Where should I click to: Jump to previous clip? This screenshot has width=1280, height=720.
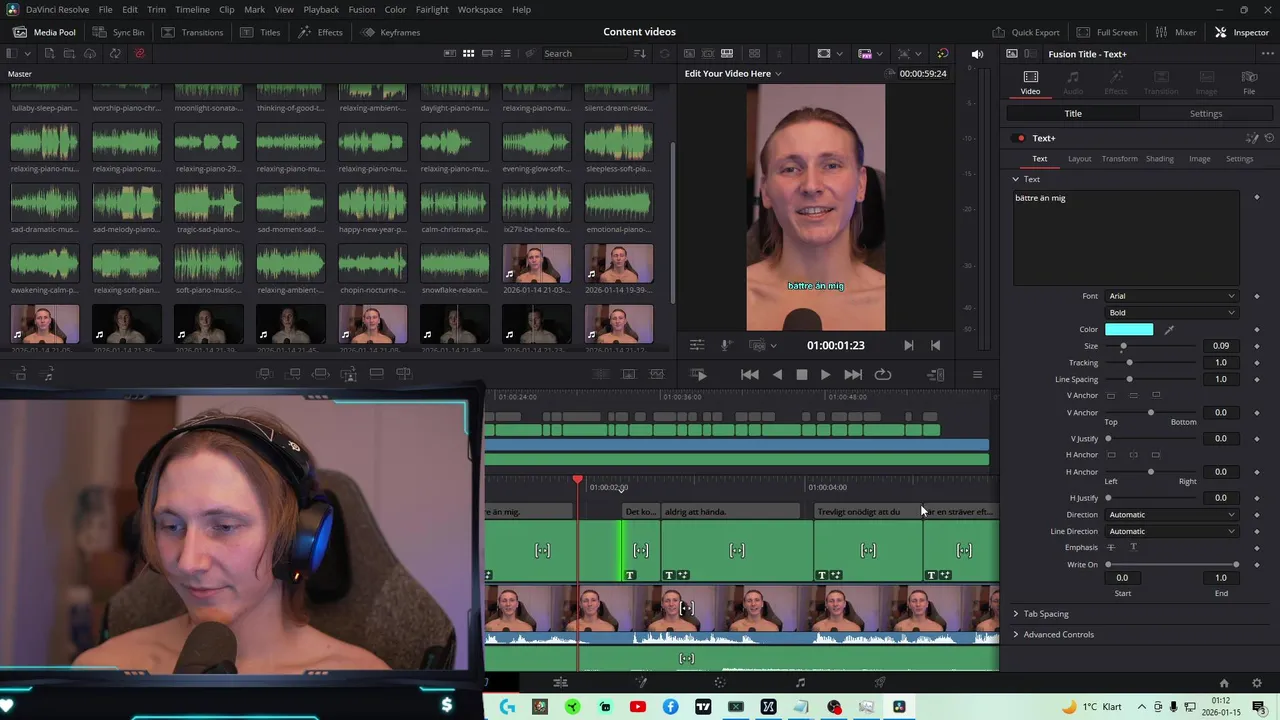[x=749, y=374]
